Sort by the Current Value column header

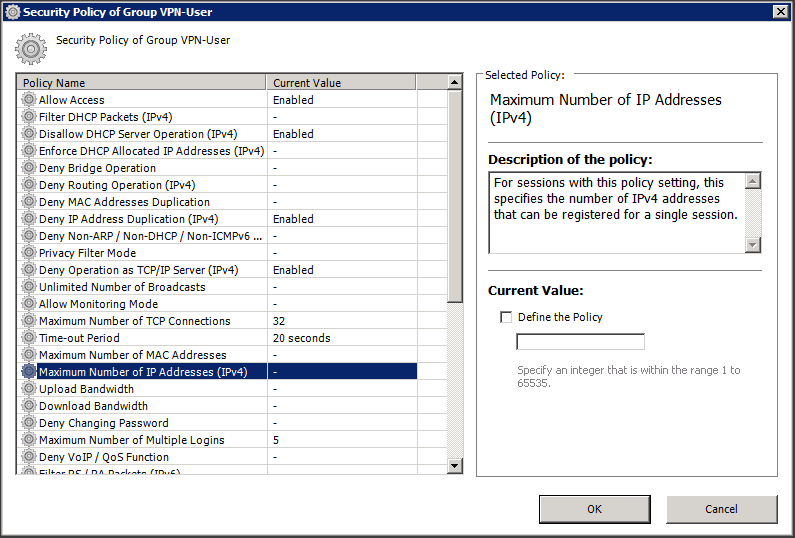click(340, 83)
